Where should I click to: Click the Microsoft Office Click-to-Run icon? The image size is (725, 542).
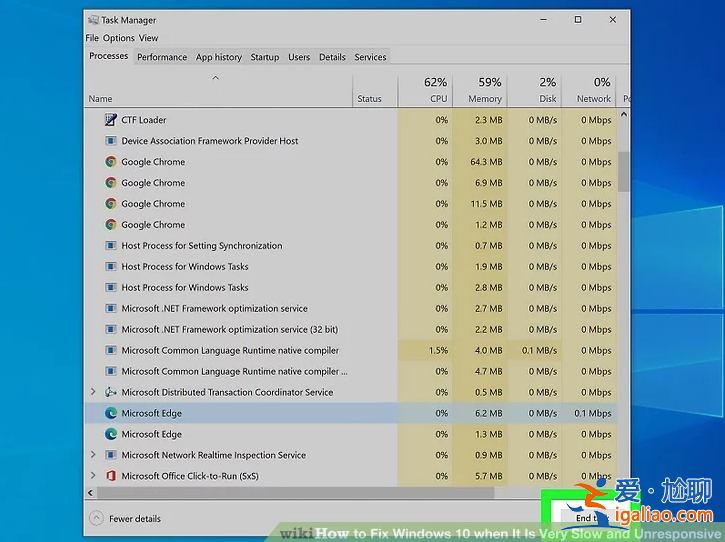[x=111, y=476]
